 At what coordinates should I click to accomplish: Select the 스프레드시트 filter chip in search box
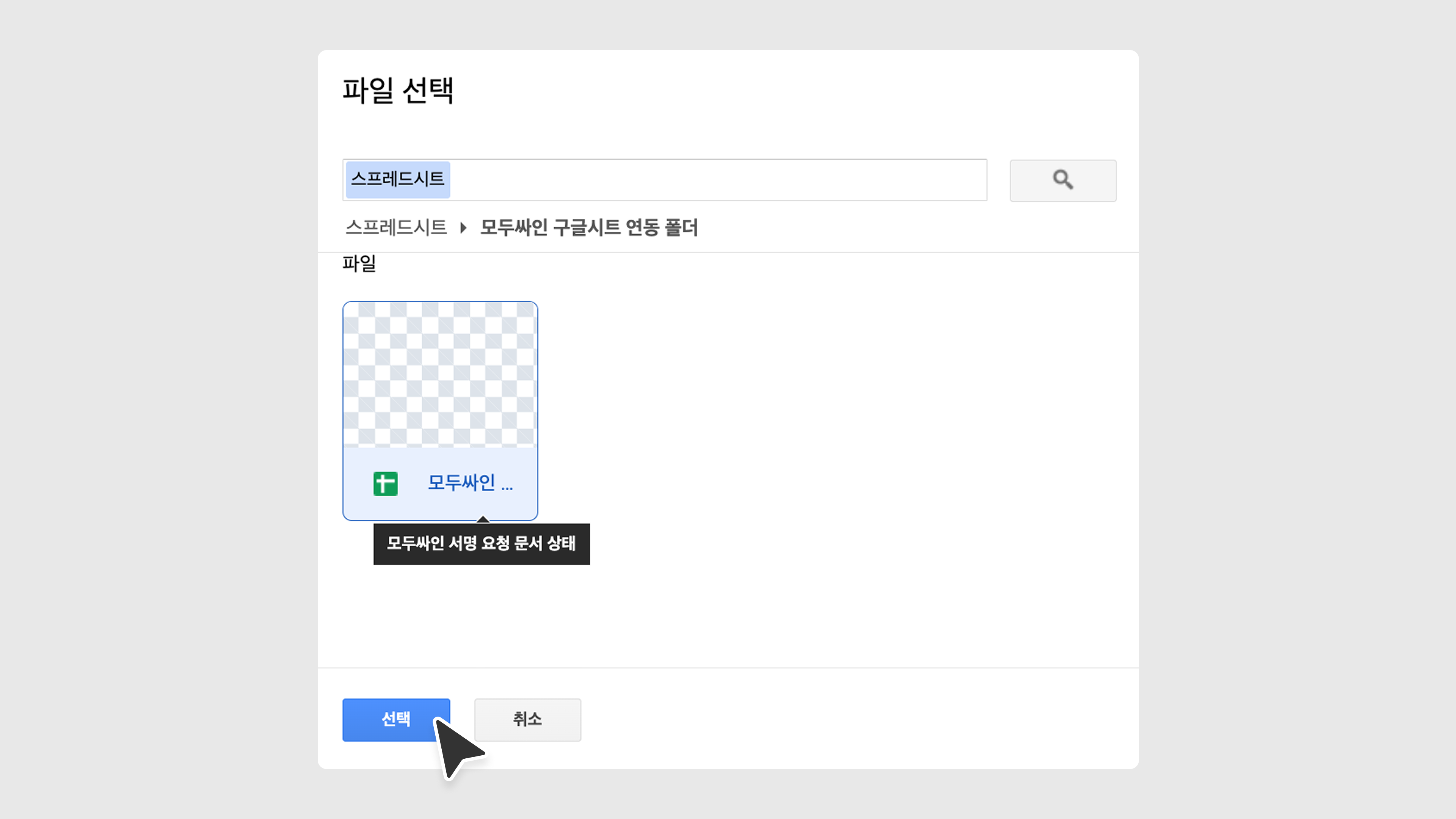(398, 180)
